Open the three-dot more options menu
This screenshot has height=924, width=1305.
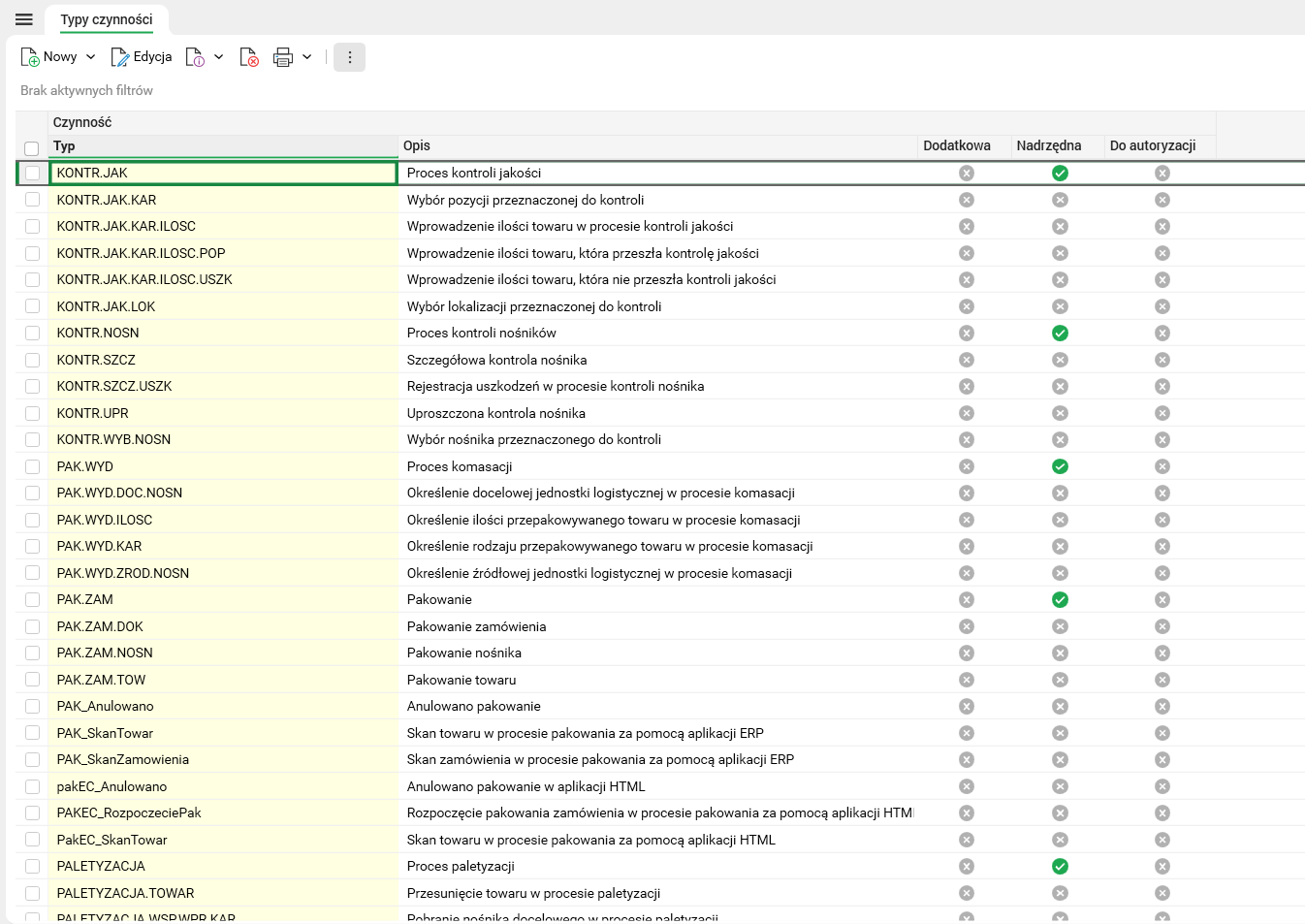[349, 57]
